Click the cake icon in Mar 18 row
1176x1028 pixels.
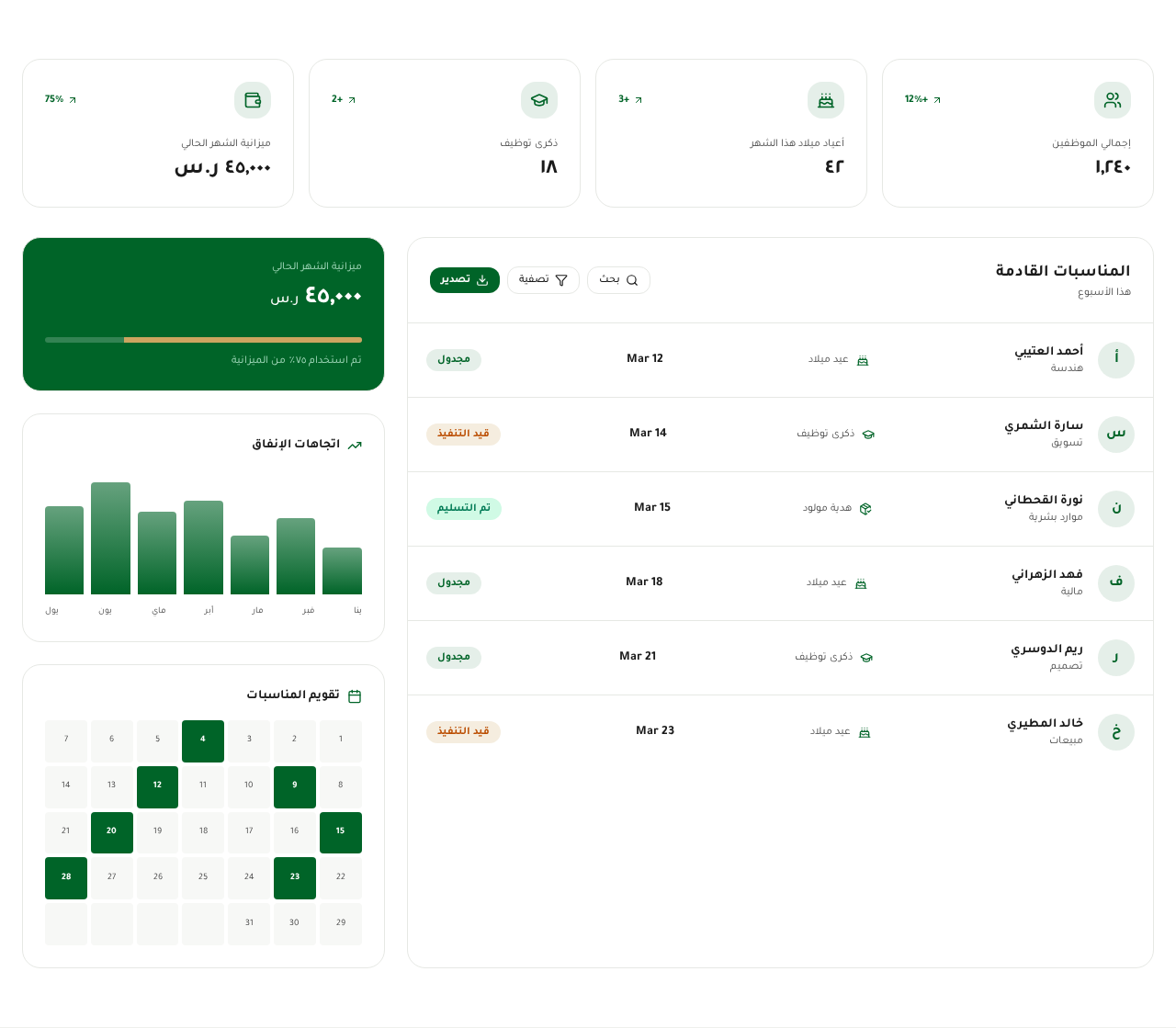861,583
